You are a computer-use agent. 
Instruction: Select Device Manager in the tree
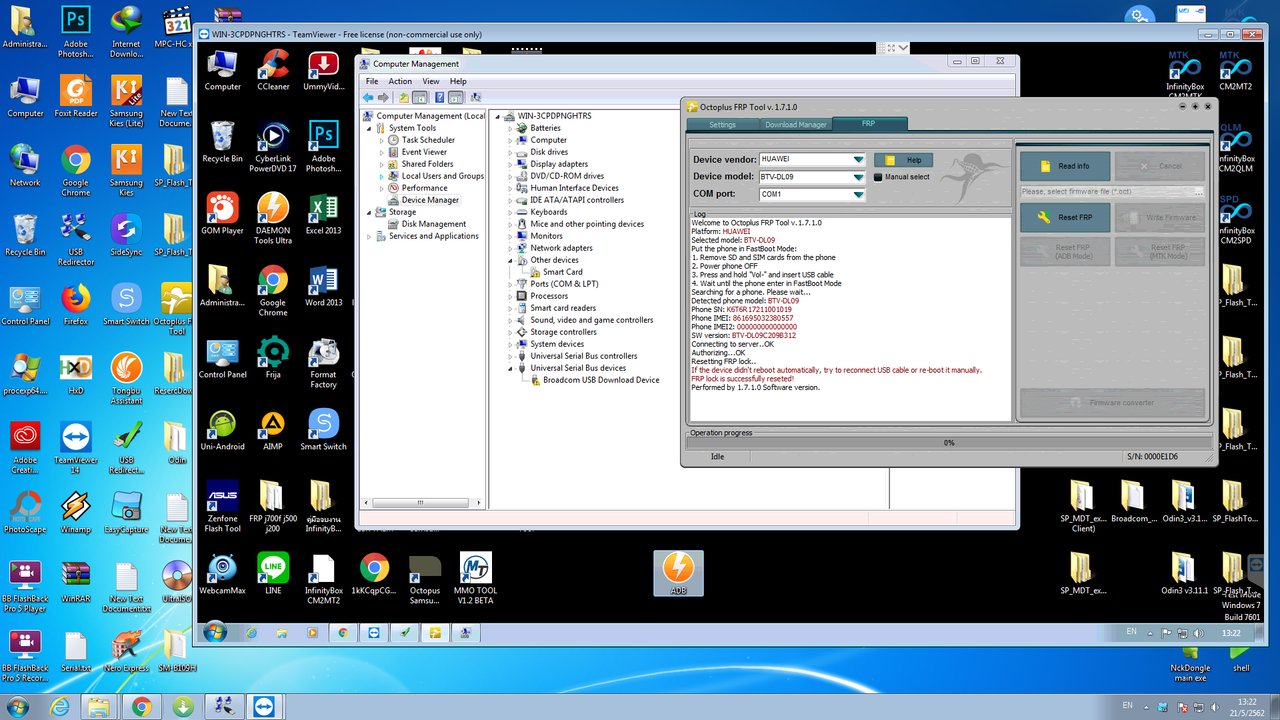(x=430, y=200)
